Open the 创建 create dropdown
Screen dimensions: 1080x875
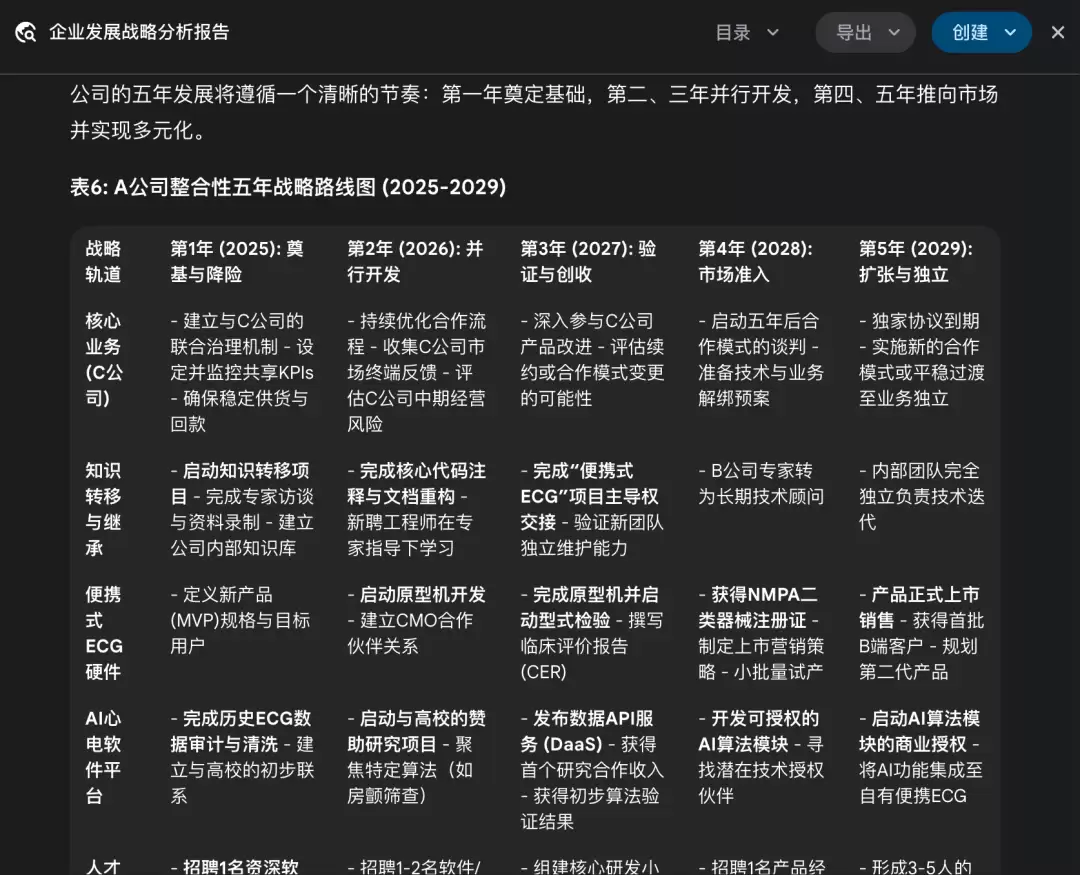click(982, 32)
